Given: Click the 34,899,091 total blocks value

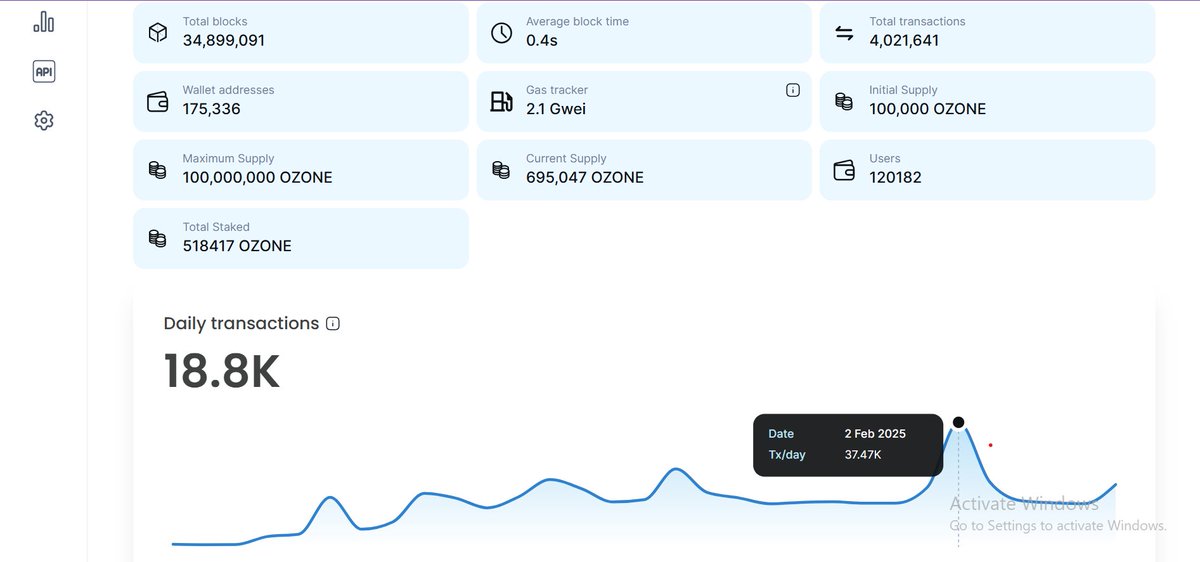Looking at the screenshot, I should point(224,41).
